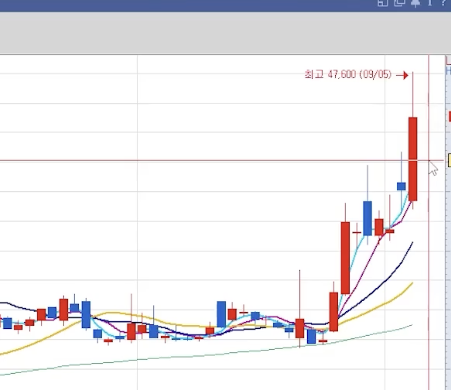The image size is (451, 390).
Task: Select the tallest red candlestick under the high marker
Action: coord(413,159)
